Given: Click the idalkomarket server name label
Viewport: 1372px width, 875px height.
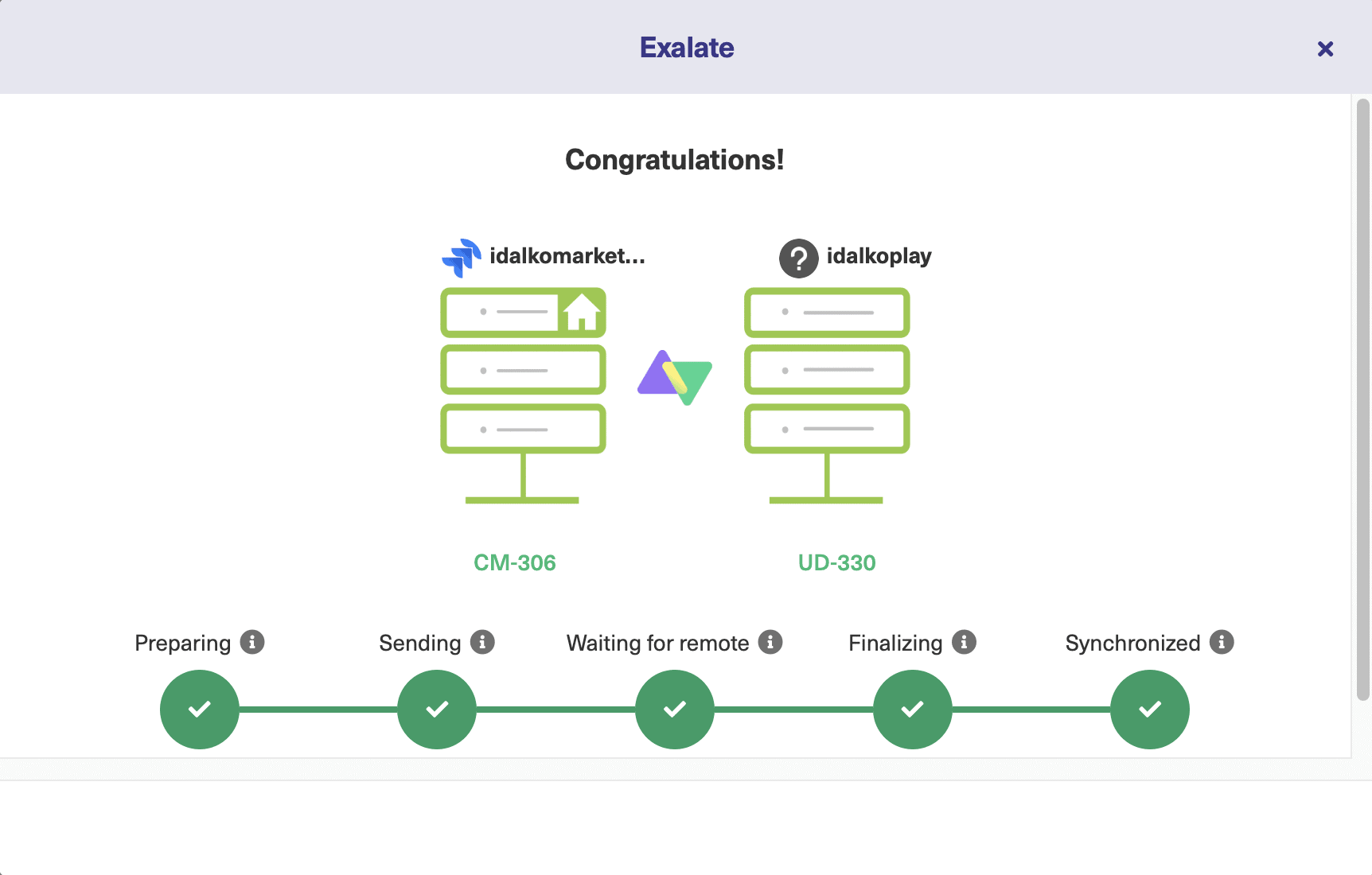Looking at the screenshot, I should coord(567,256).
